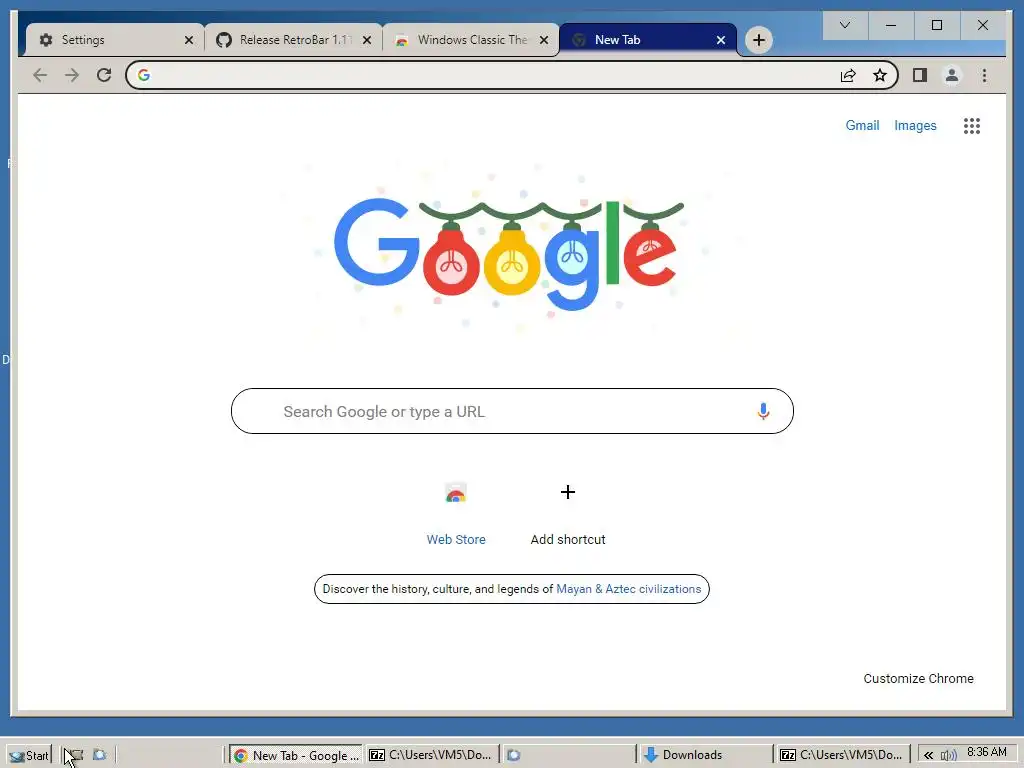
Task: Close the Settings tab
Action: [x=189, y=40]
